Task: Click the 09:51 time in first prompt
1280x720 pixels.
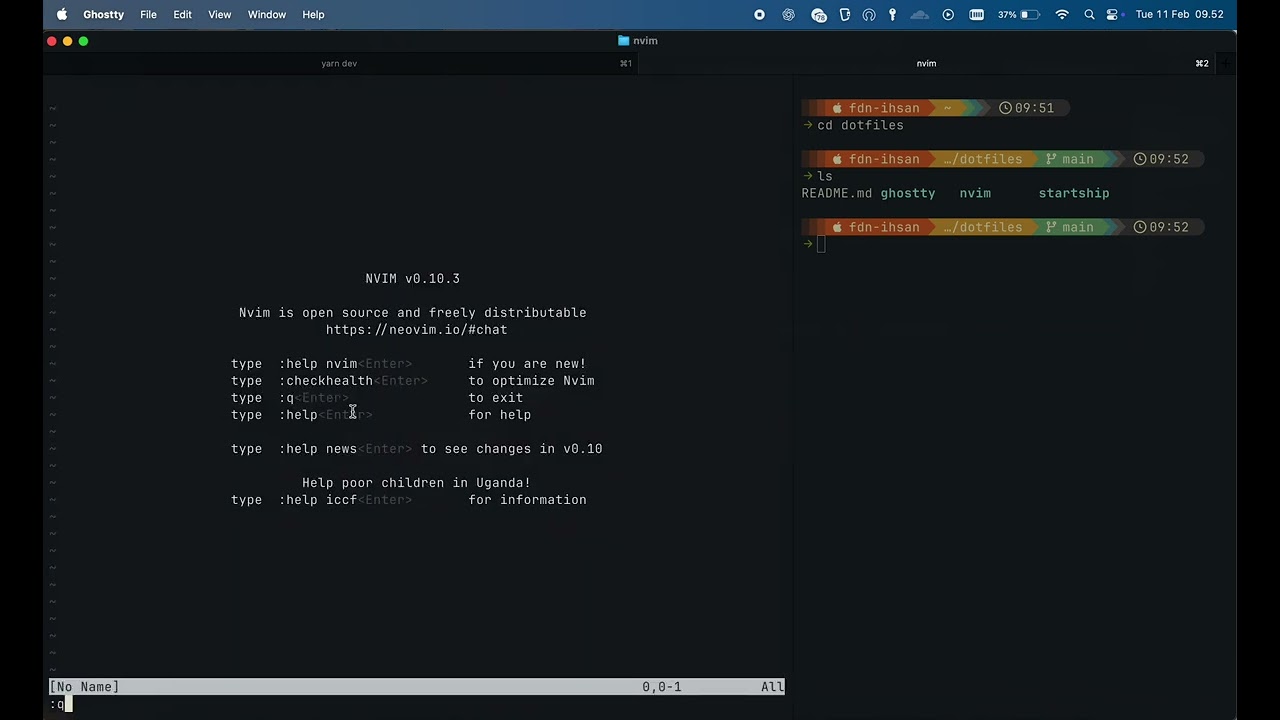Action: coord(1034,108)
